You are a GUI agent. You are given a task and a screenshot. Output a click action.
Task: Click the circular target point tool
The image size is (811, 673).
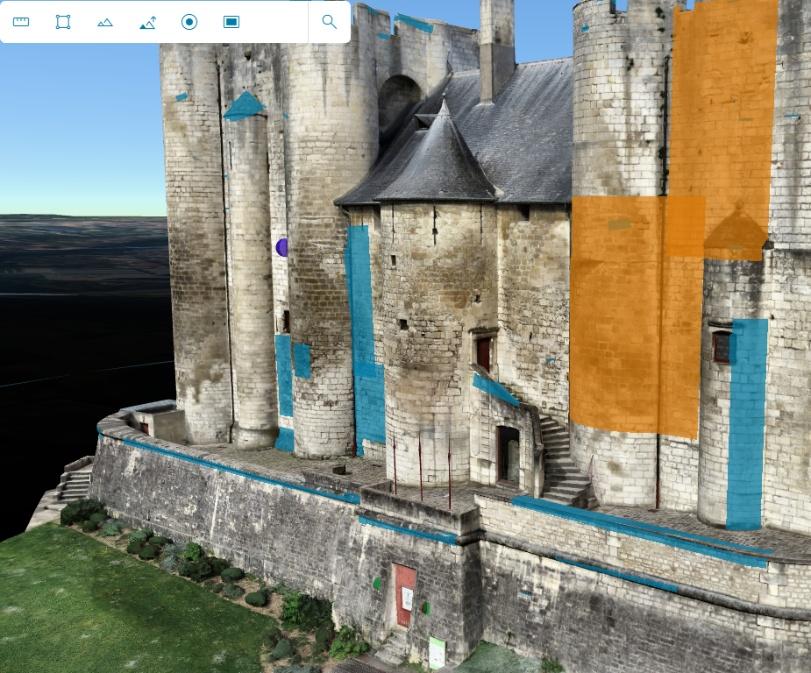pos(189,22)
